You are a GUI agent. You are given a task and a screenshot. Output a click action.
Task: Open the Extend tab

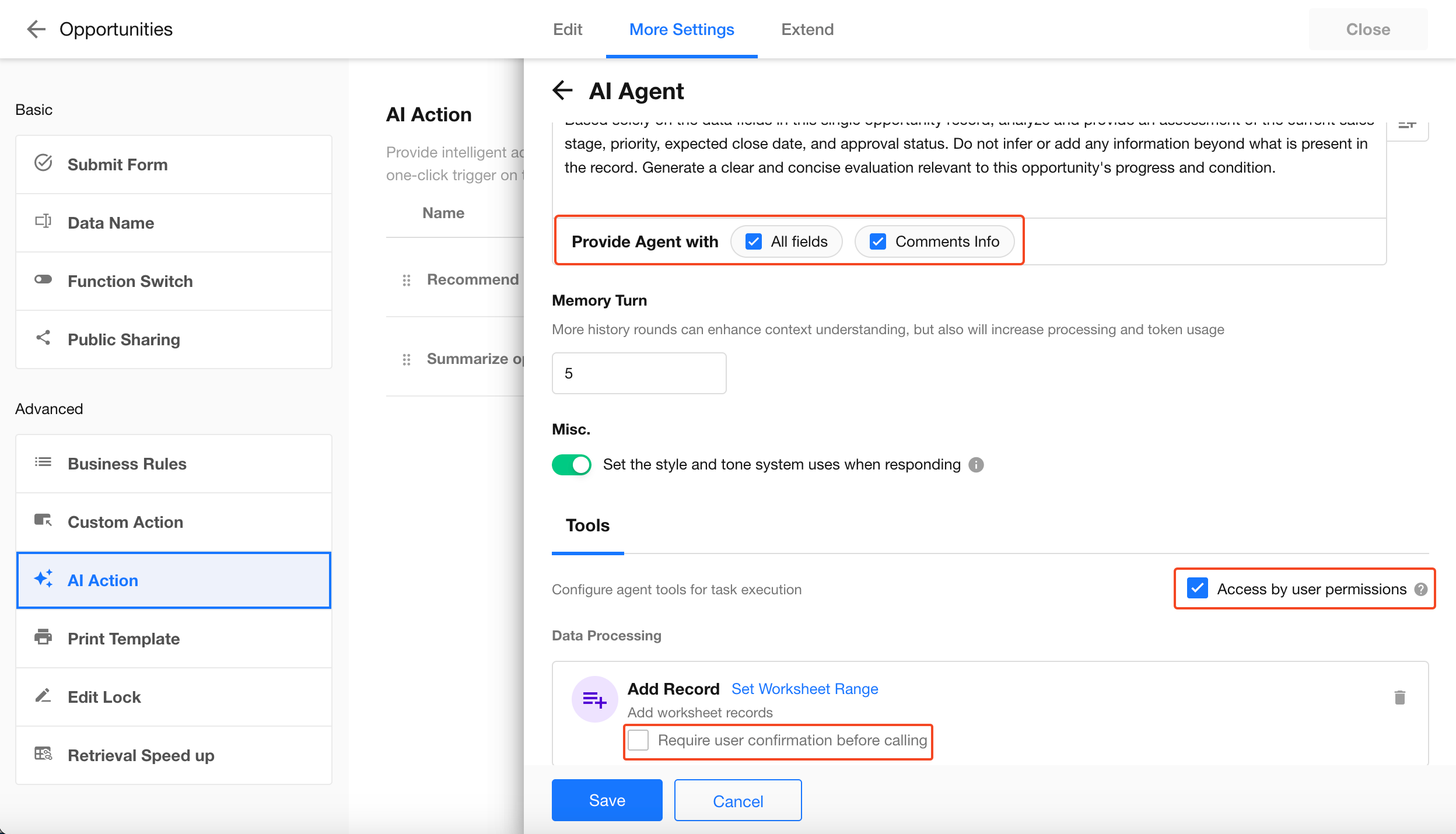pos(807,29)
